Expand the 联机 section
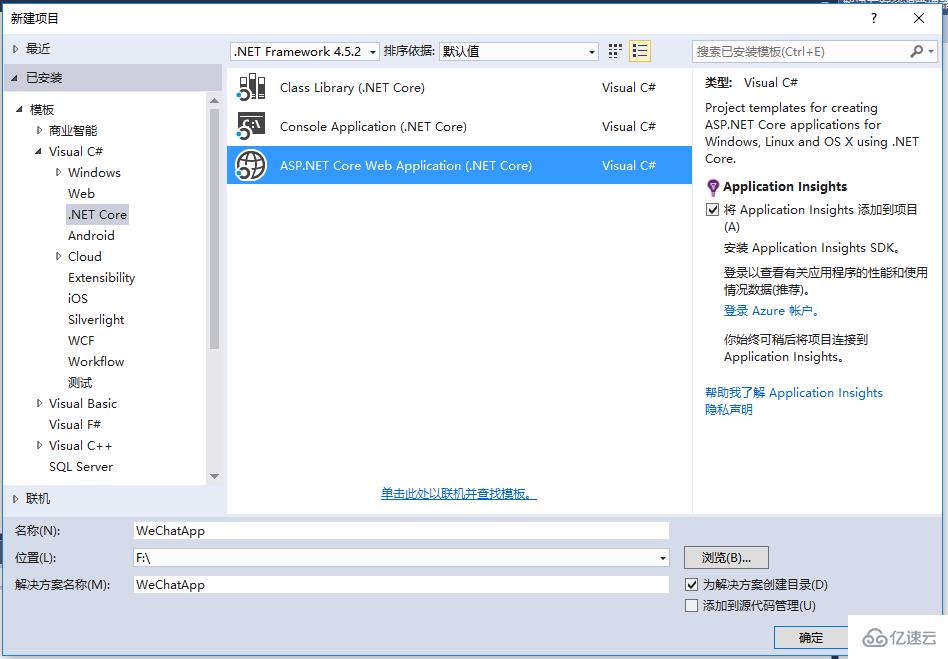 [x=16, y=499]
